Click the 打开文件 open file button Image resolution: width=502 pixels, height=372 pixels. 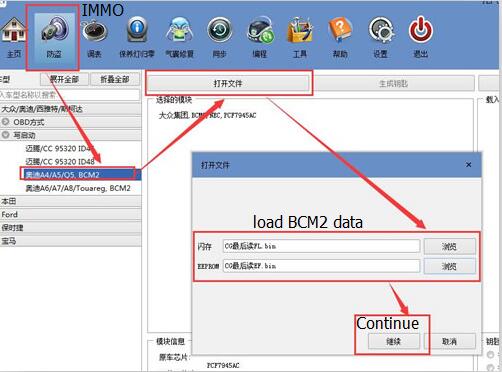click(228, 83)
